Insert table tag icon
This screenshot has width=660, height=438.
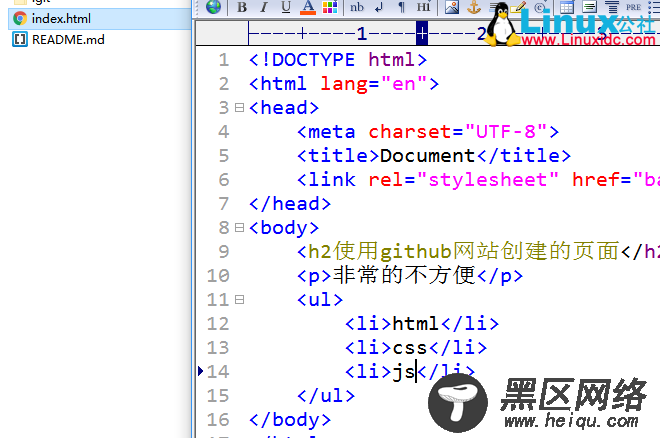567,7
